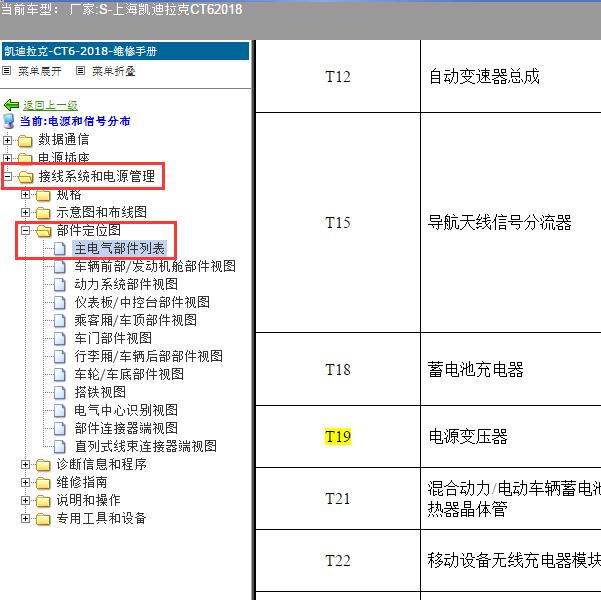The height and width of the screenshot is (600, 601).
Task: Select the 专用工具和设备 folder label
Action: [x=101, y=518]
